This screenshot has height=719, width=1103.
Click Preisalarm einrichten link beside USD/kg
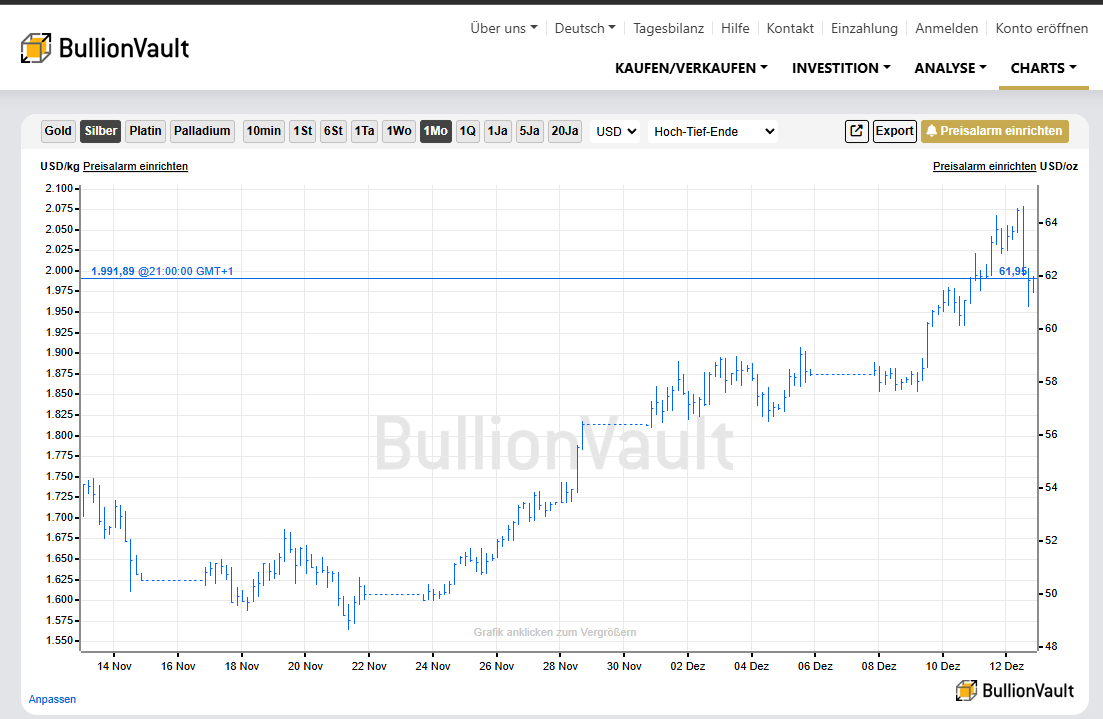135,166
